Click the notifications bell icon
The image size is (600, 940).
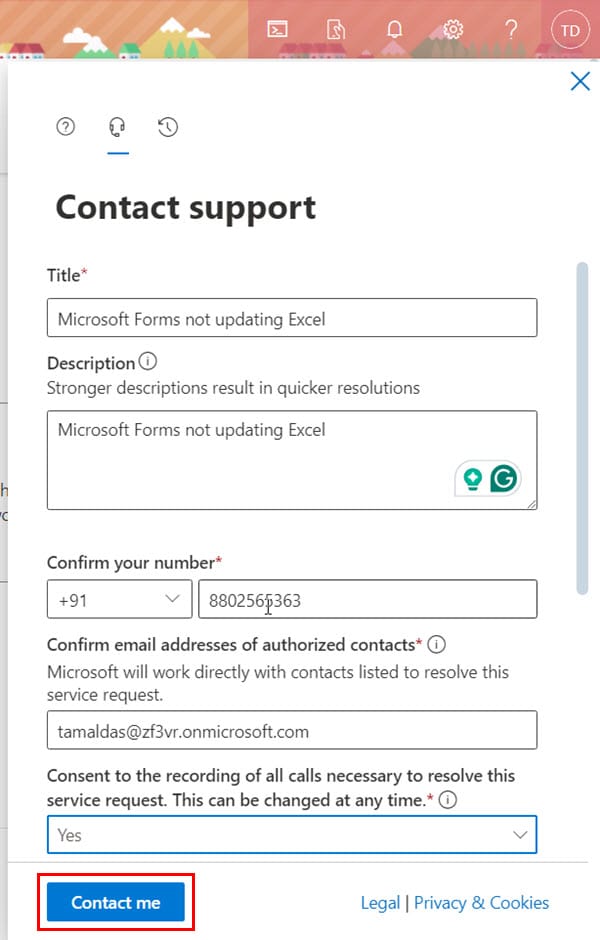pos(394,29)
